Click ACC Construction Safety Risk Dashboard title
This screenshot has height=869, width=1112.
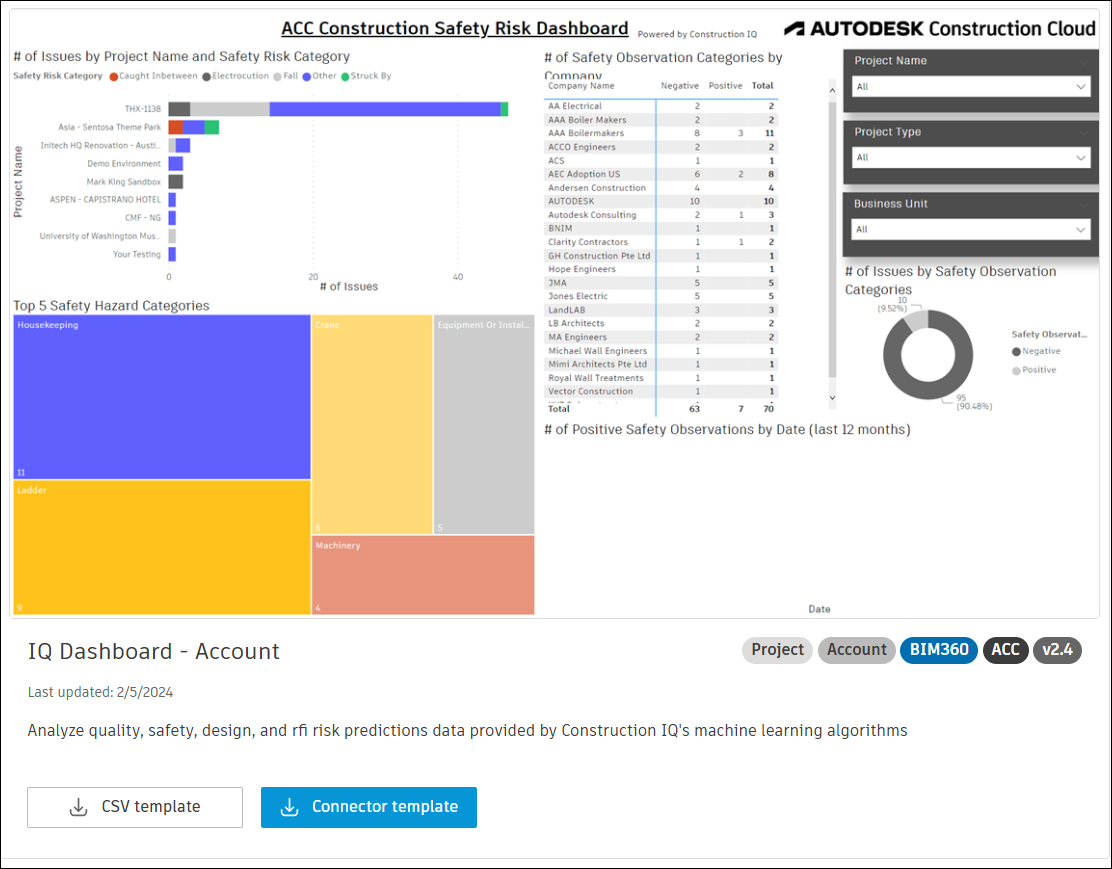[455, 28]
